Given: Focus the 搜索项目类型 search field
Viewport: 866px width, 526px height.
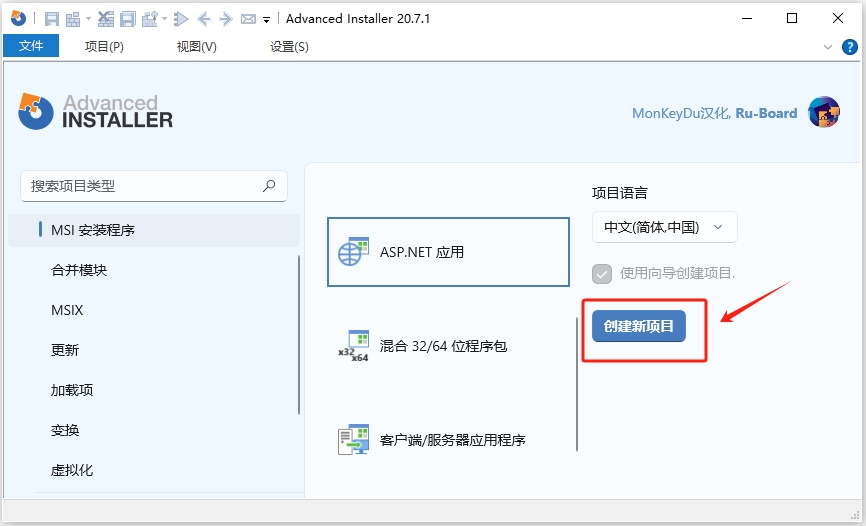Looking at the screenshot, I should (154, 186).
